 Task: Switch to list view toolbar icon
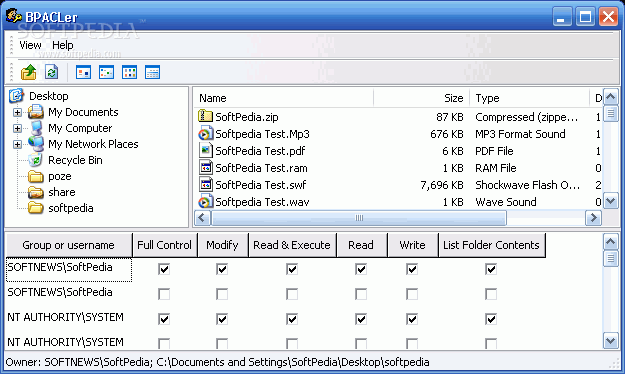(x=130, y=73)
